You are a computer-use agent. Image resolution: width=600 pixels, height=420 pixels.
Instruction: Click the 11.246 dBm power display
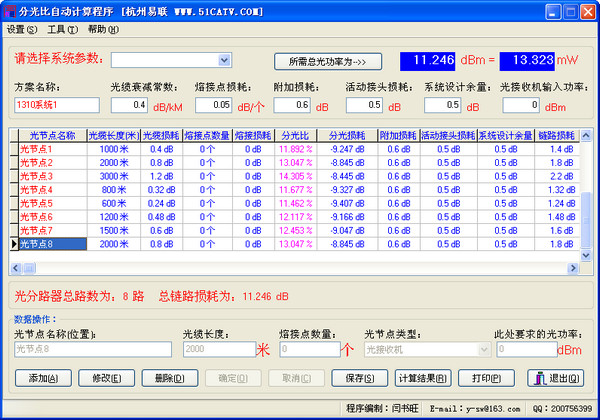427,61
